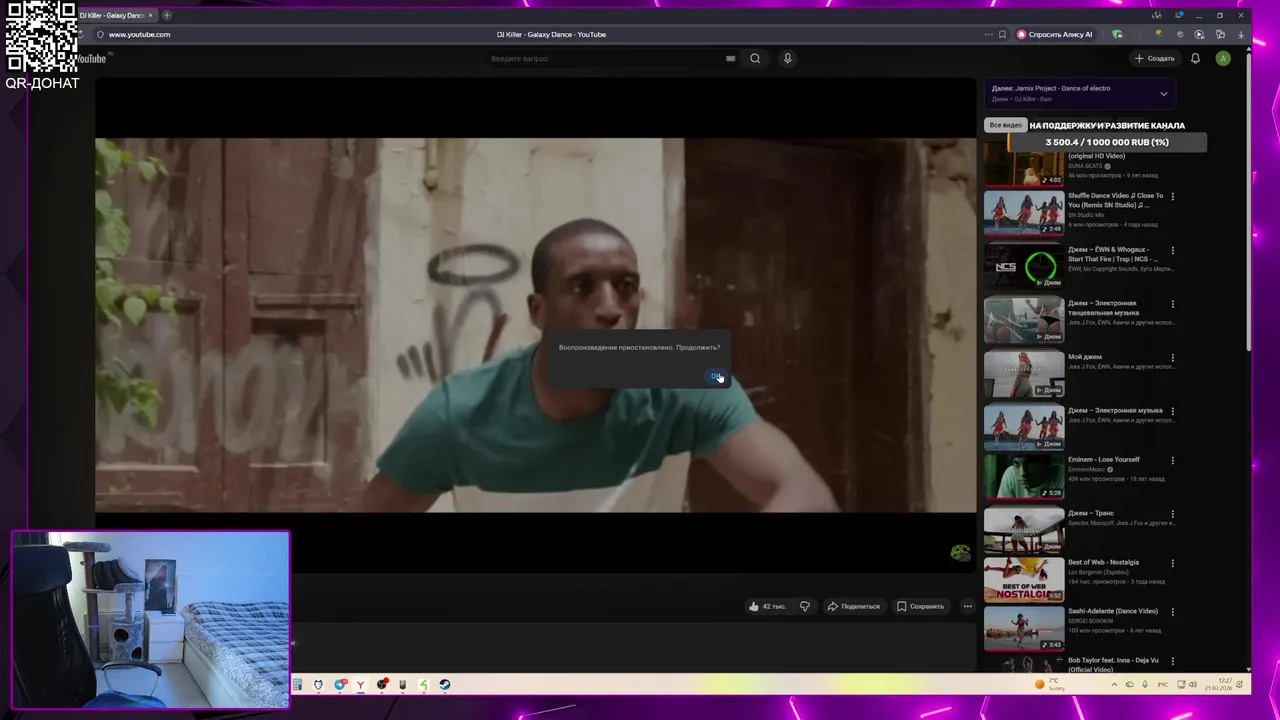Click the www.youtube.com address text

coord(139,34)
